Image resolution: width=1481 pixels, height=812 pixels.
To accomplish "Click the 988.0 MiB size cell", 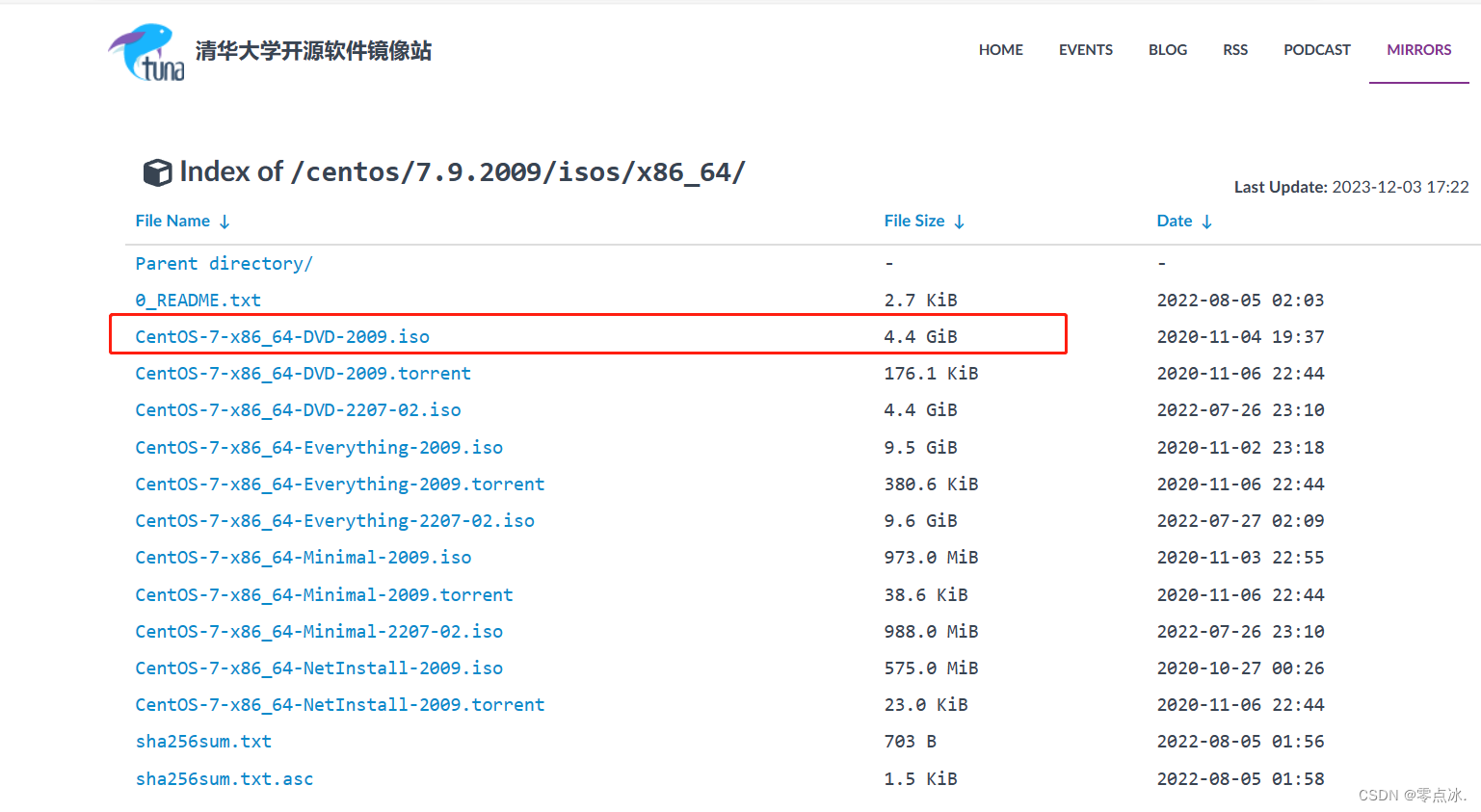I will 931,632.
